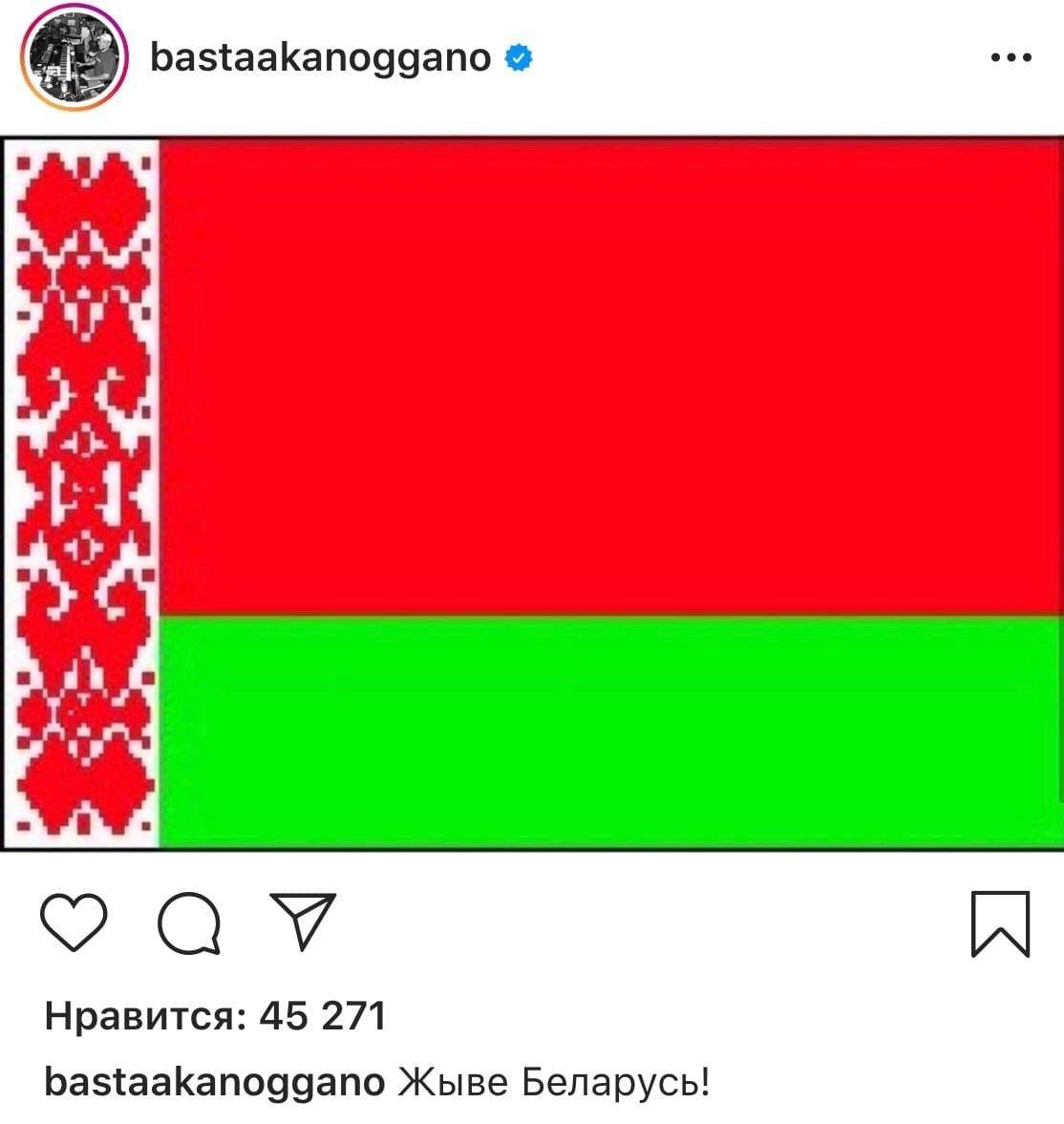
Task: Open comments via the speech bubble icon
Action: click(189, 923)
